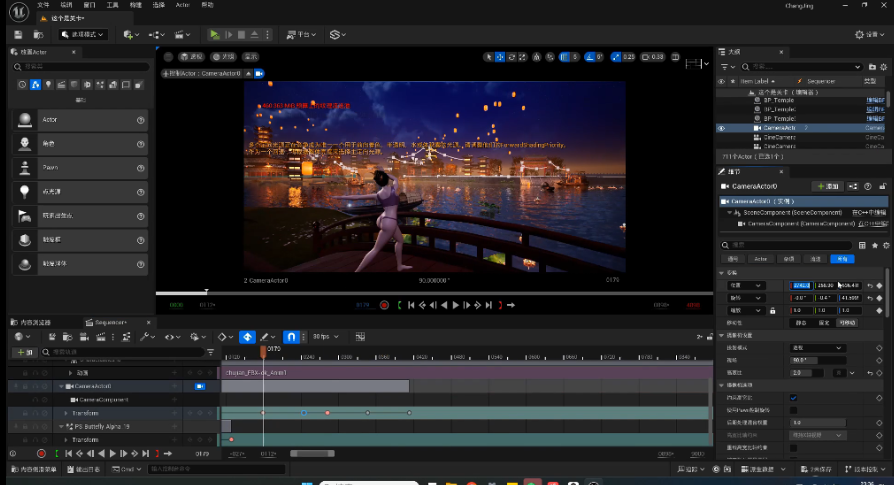Save the current level with the disk icon
894x485 pixels.
coord(18,35)
